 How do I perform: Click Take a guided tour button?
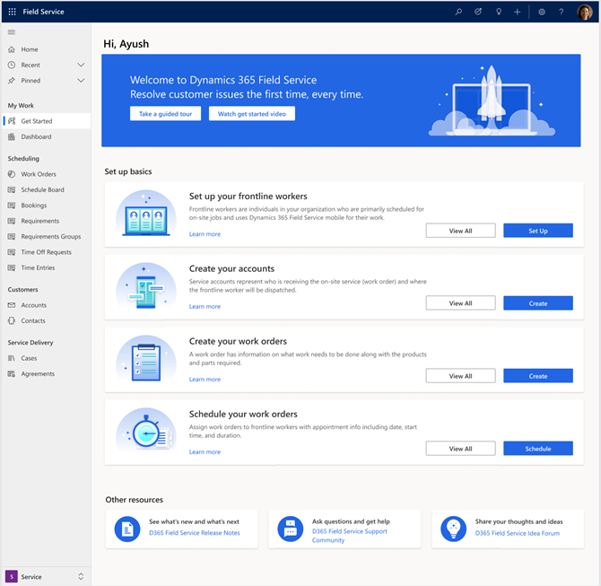(165, 114)
